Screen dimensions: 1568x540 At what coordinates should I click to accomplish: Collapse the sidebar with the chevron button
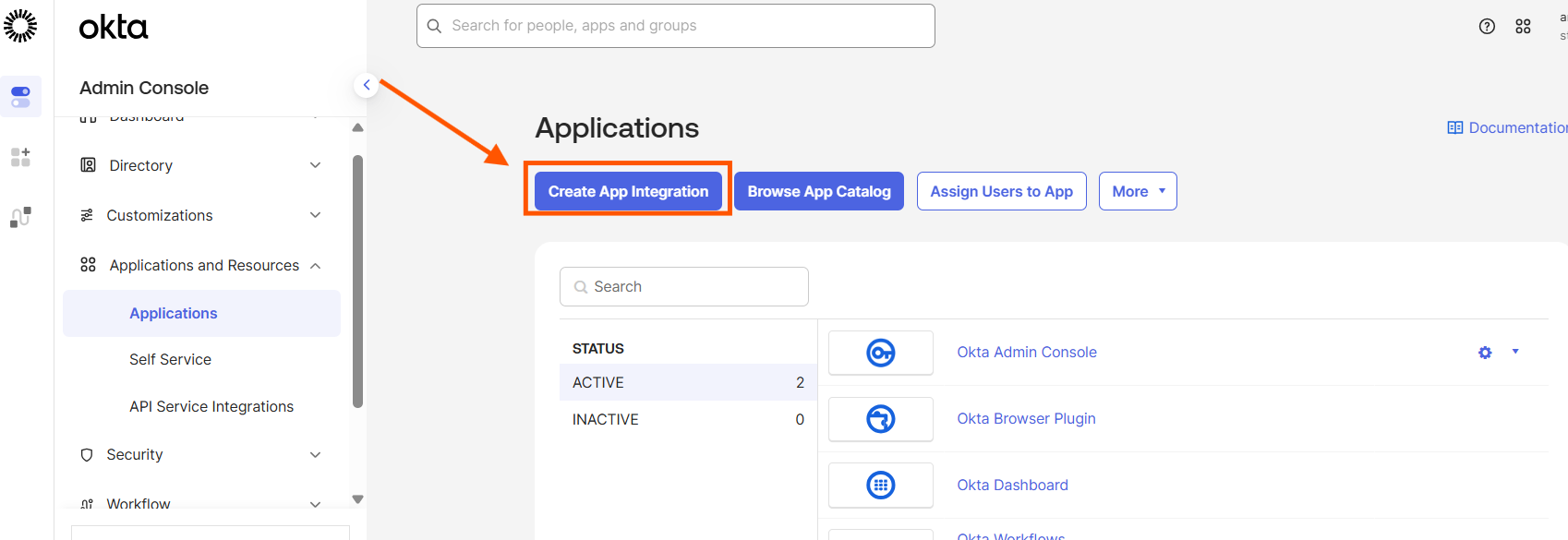pos(367,85)
